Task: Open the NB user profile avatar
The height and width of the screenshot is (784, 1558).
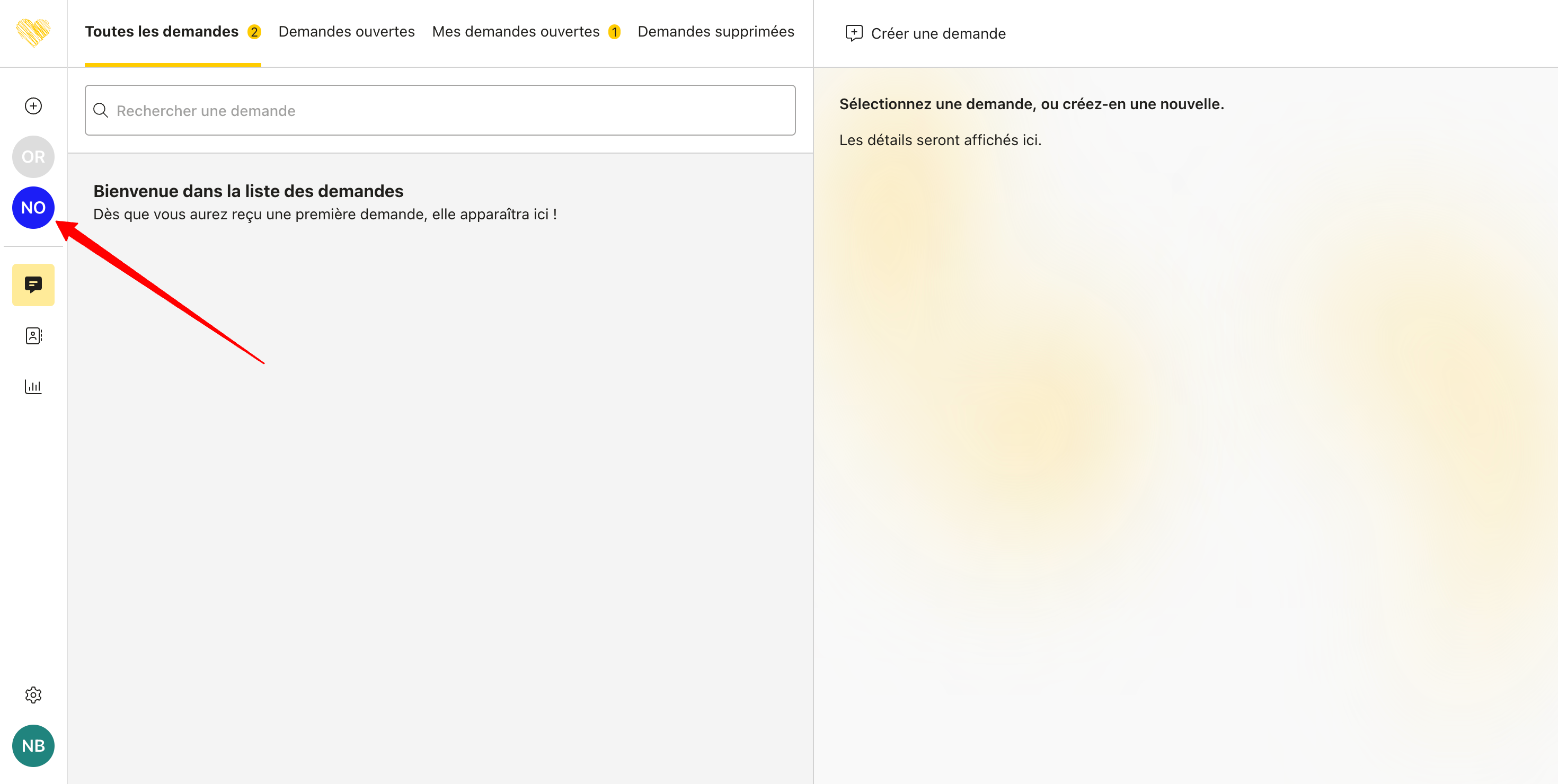Action: 33,745
